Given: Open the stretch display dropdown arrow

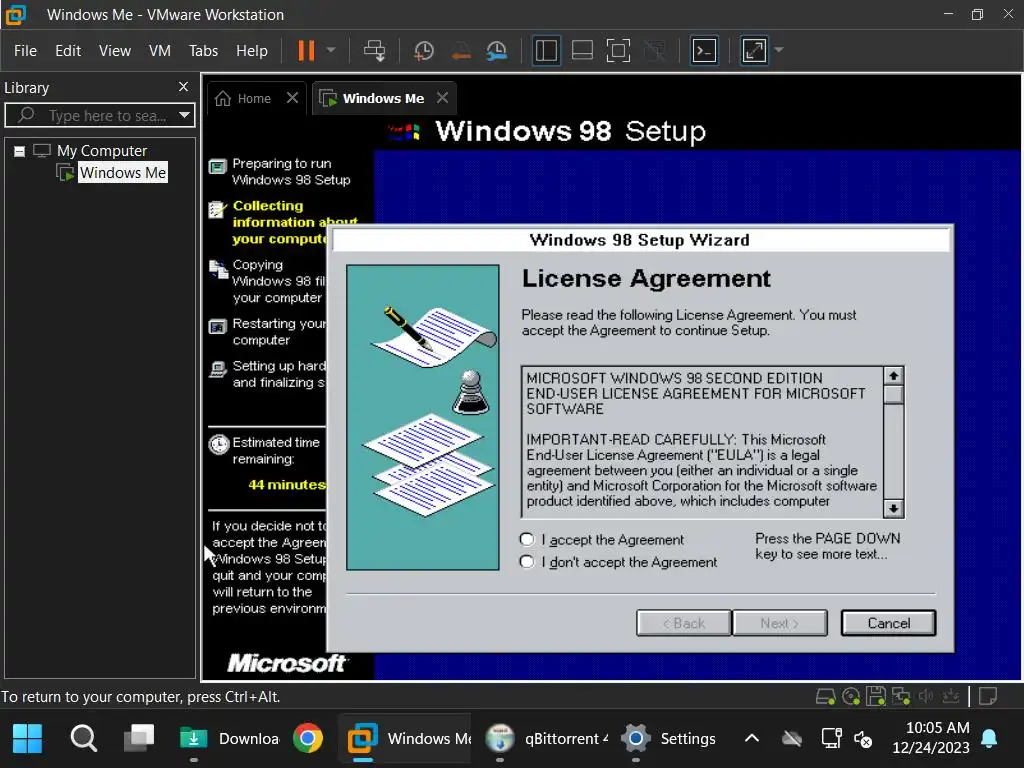Looking at the screenshot, I should pos(778,50).
